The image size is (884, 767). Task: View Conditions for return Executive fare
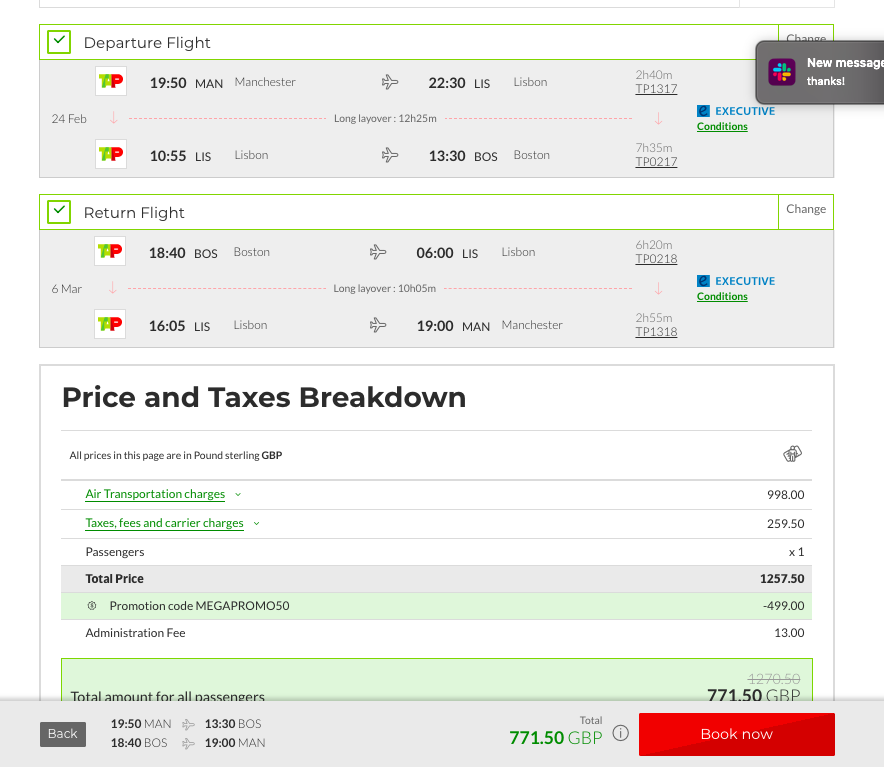[722, 296]
